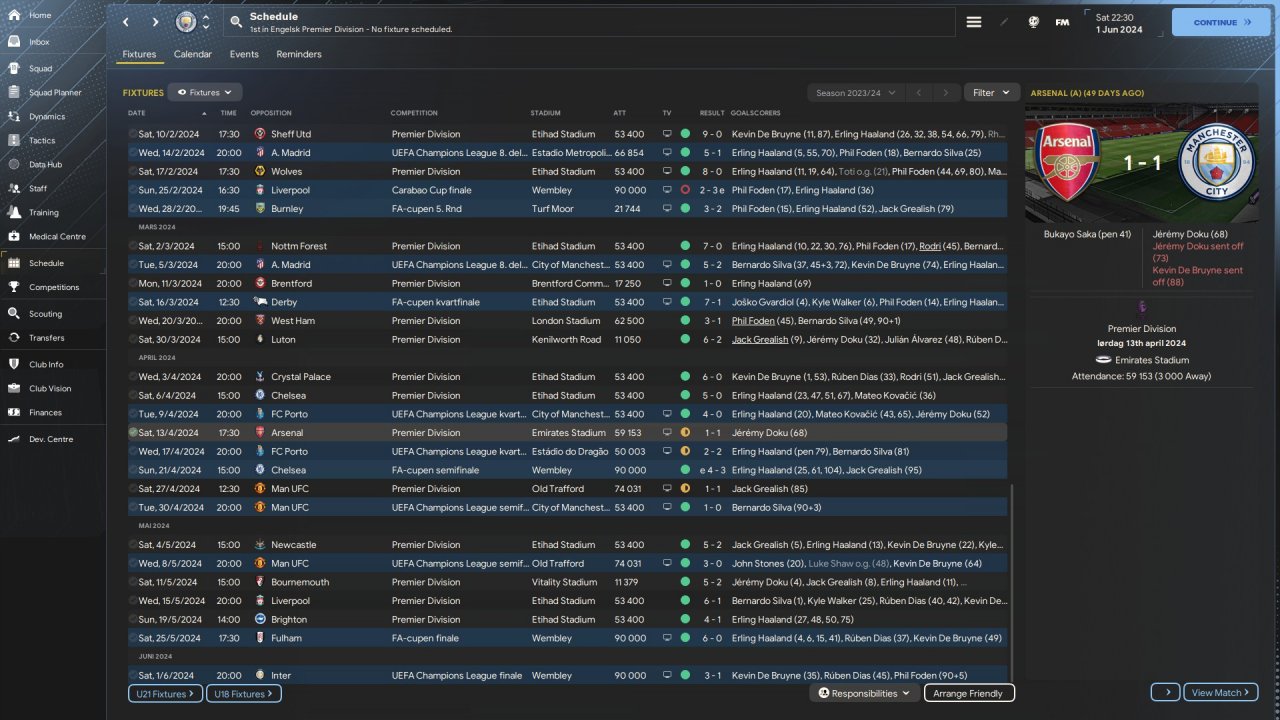Viewport: 1280px width, 720px height.
Task: Click the large Arsenal crest in the match panel
Action: pyautogui.click(x=1068, y=163)
